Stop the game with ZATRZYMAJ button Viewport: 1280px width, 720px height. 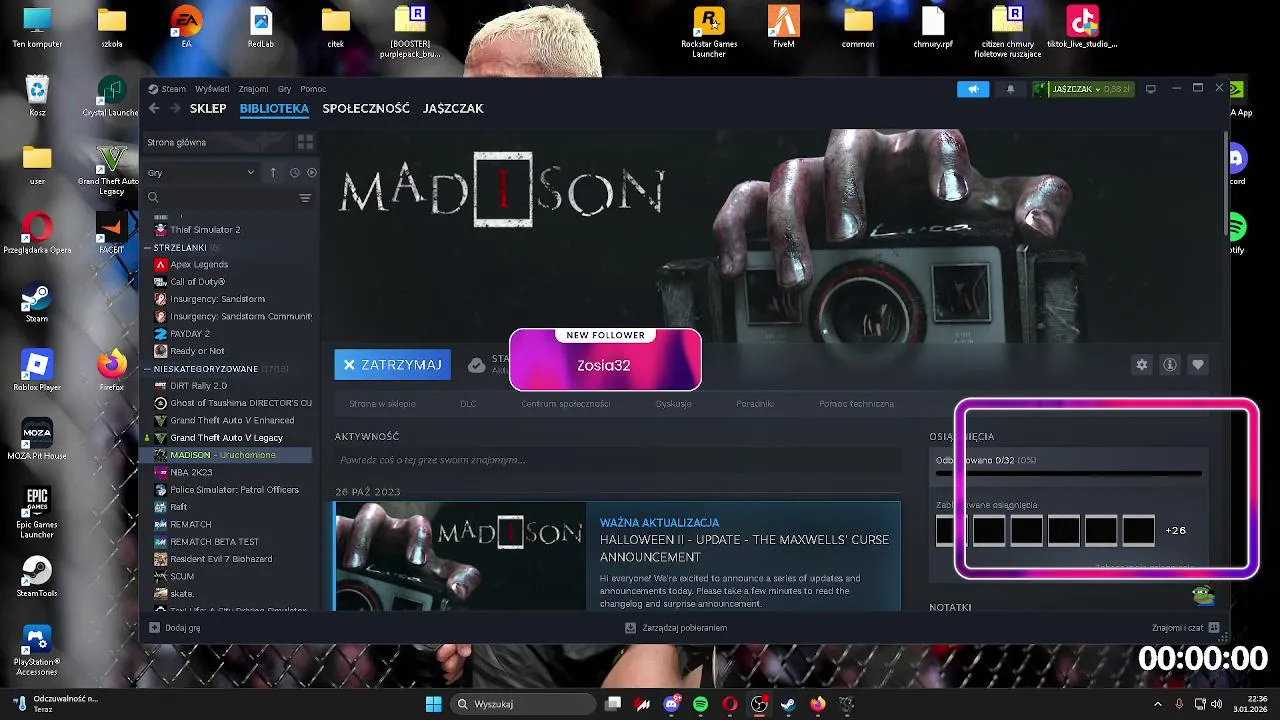(x=392, y=365)
